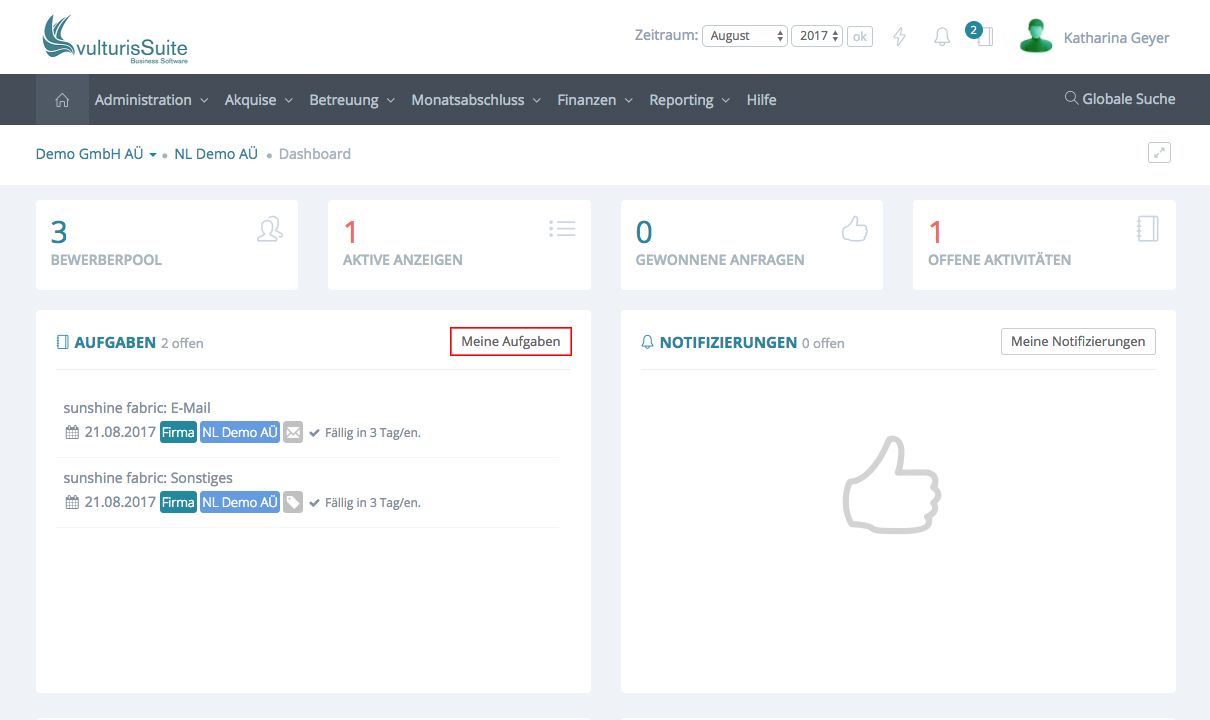Screen dimensions: 1210x720
Task: Click the tag icon on Sonstiges task
Action: click(x=293, y=502)
